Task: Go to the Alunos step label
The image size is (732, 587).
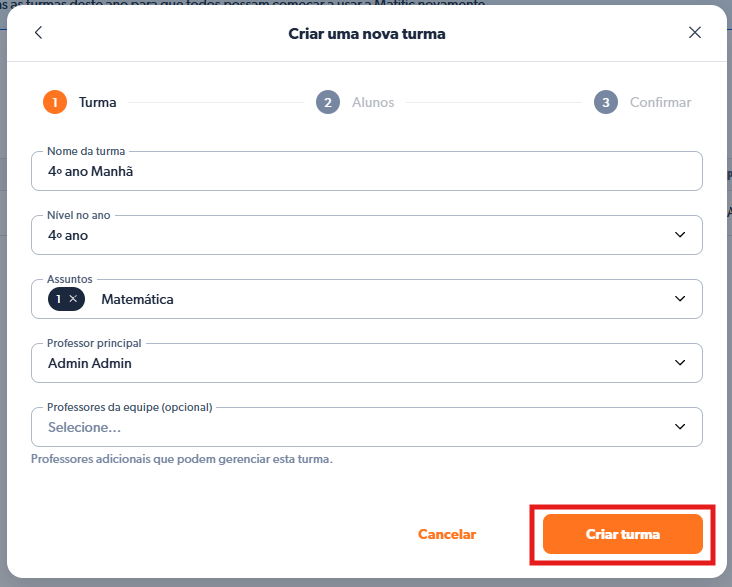Action: point(373,102)
